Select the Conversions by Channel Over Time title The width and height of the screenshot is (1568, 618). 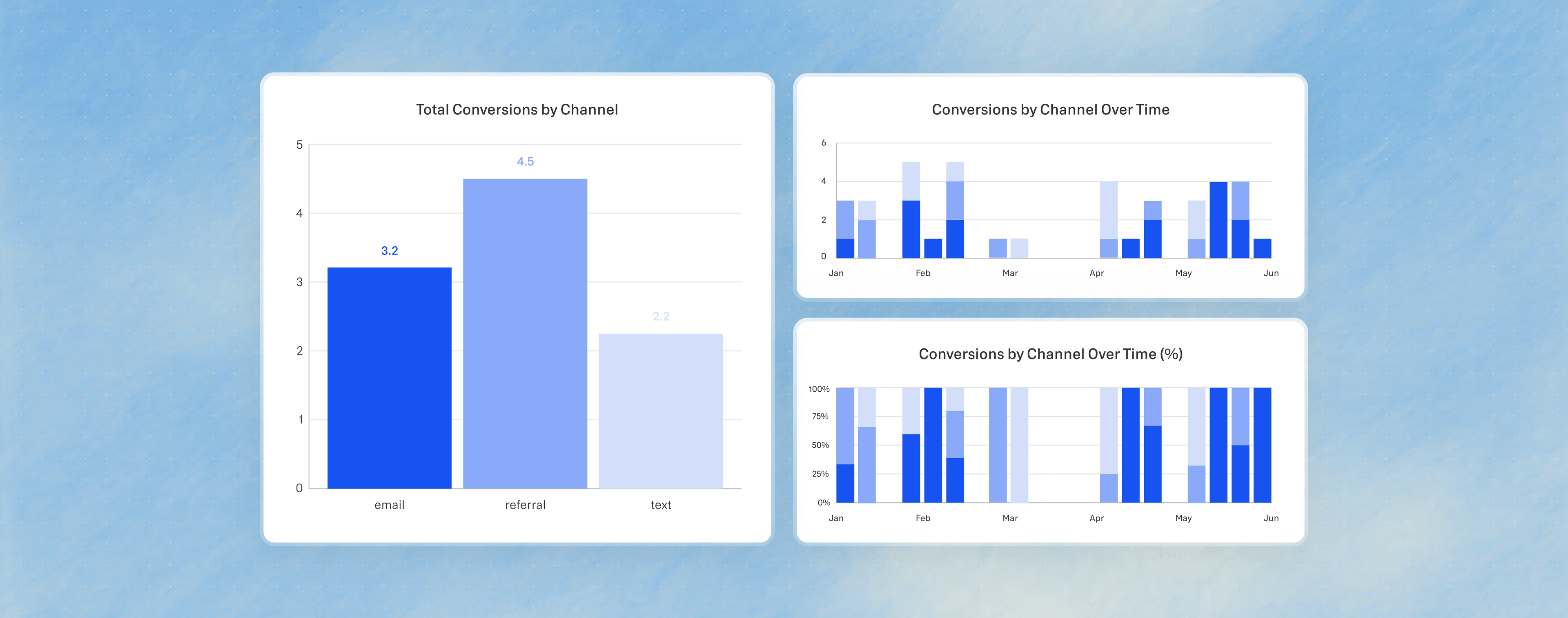point(1050,109)
